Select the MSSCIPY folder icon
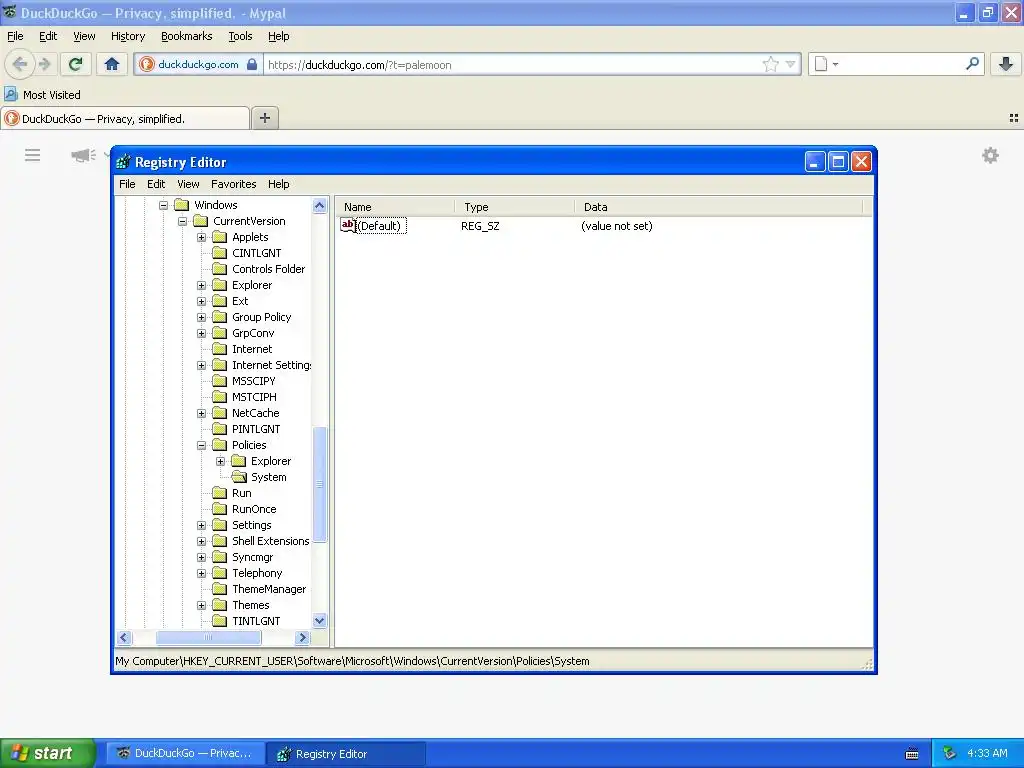This screenshot has height=768, width=1024. point(220,381)
